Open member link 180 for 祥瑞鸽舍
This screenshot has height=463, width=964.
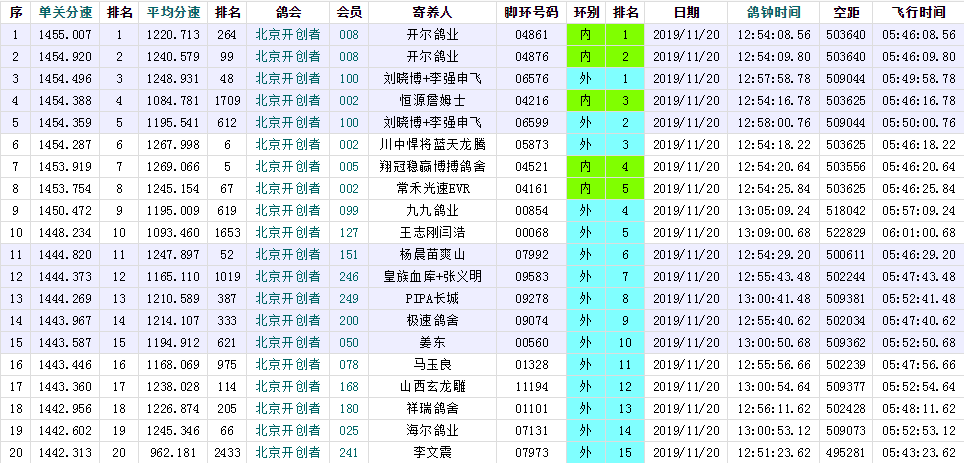(349, 409)
